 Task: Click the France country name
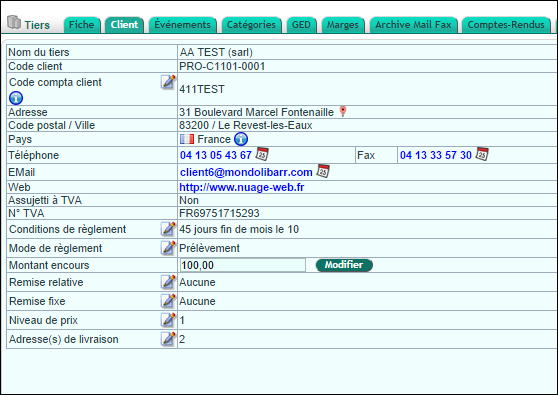(214, 139)
